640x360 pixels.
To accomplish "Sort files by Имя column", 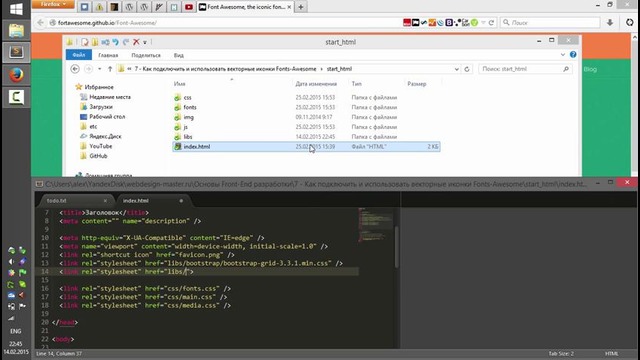I will [x=180, y=84].
